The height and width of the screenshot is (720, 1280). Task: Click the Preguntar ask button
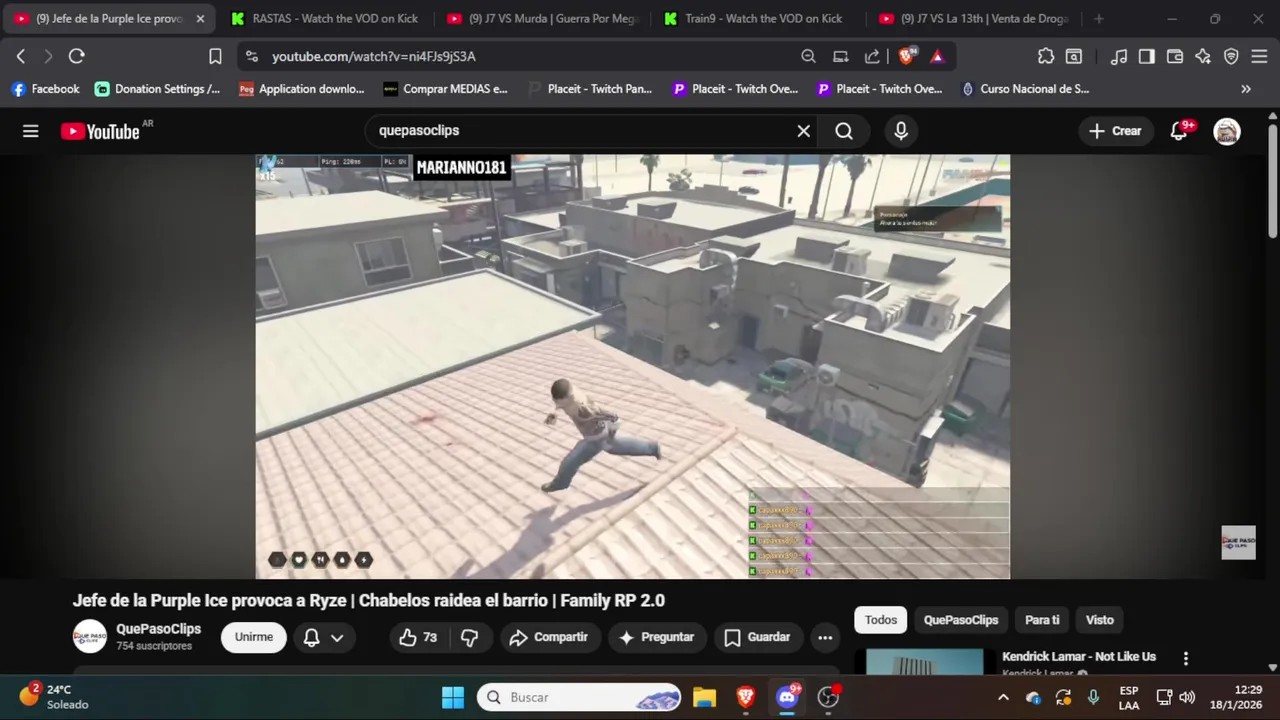(x=657, y=637)
